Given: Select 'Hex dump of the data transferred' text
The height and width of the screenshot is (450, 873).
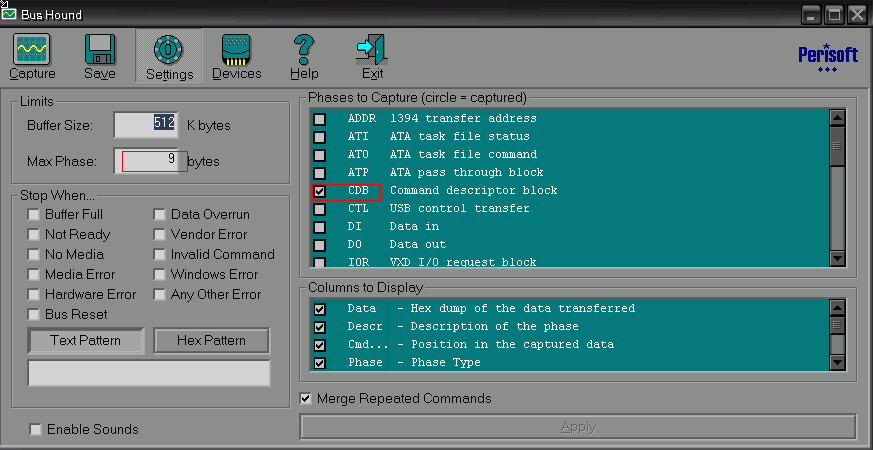Looking at the screenshot, I should (522, 309).
